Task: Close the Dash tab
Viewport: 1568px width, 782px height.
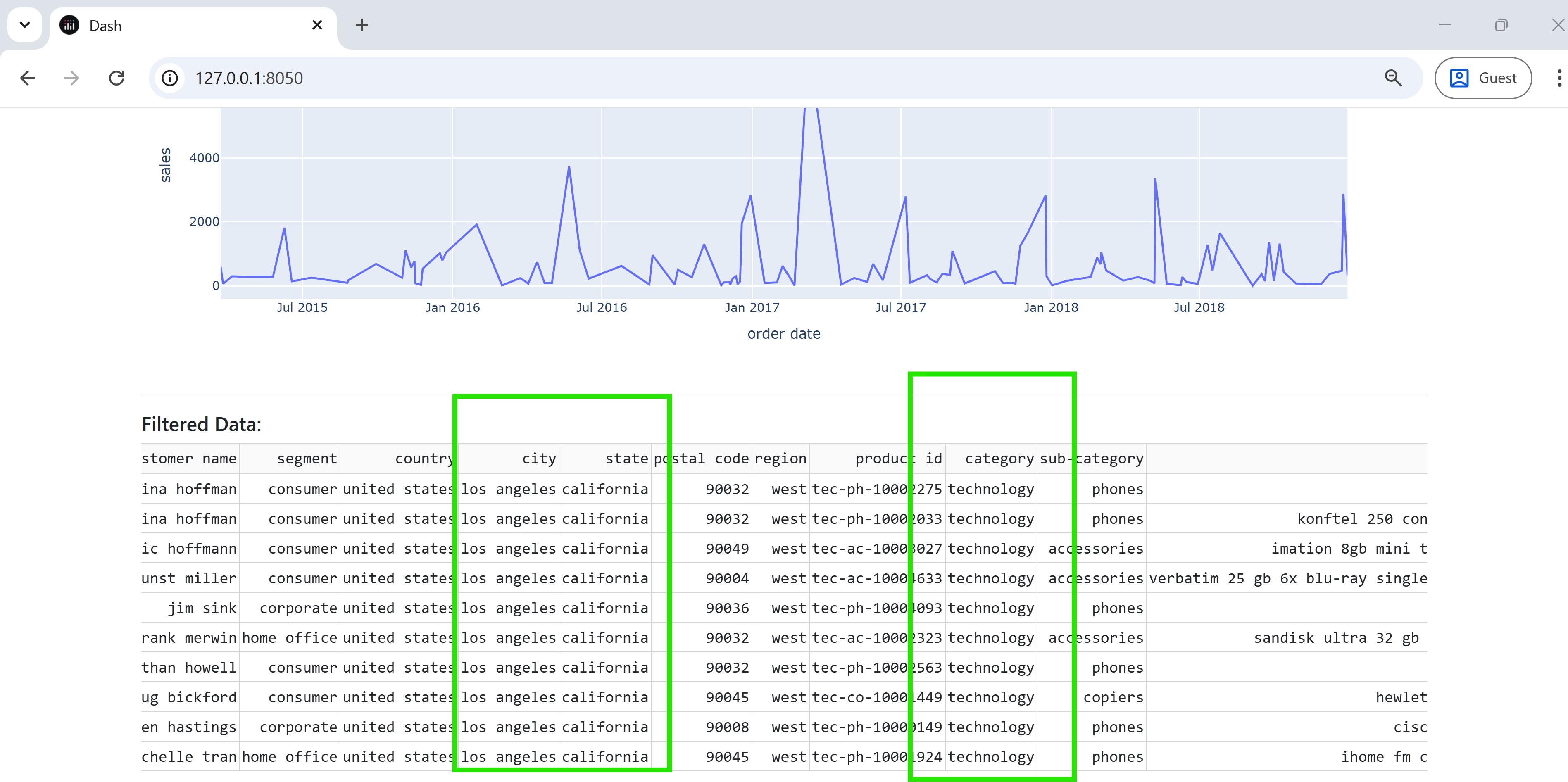Action: pyautogui.click(x=317, y=25)
